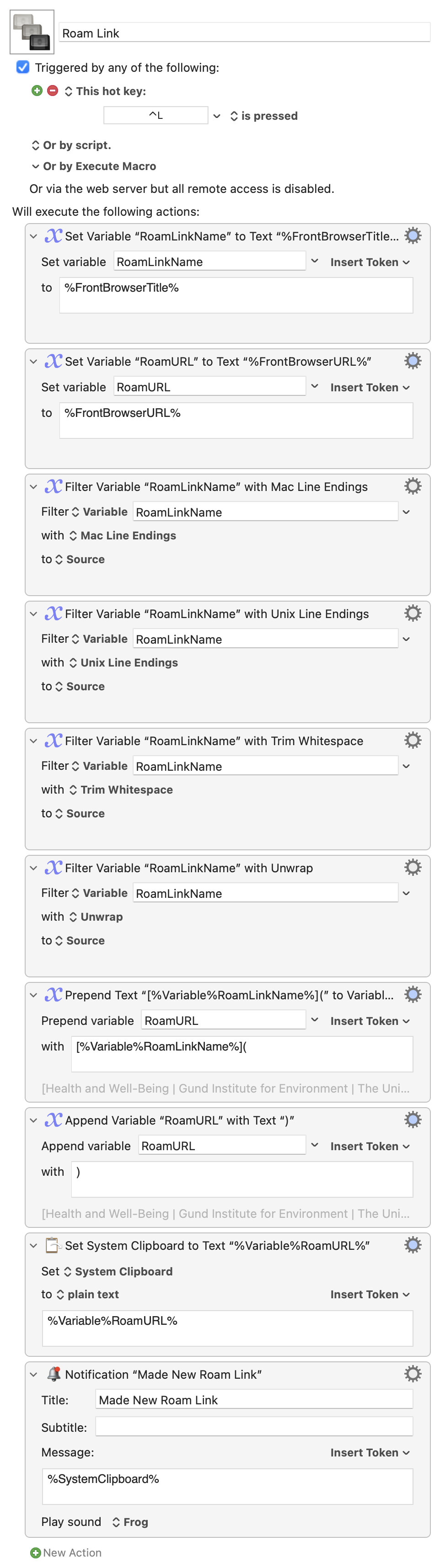Open gear menu for the Notification action
440x1568 pixels.
(413, 1374)
